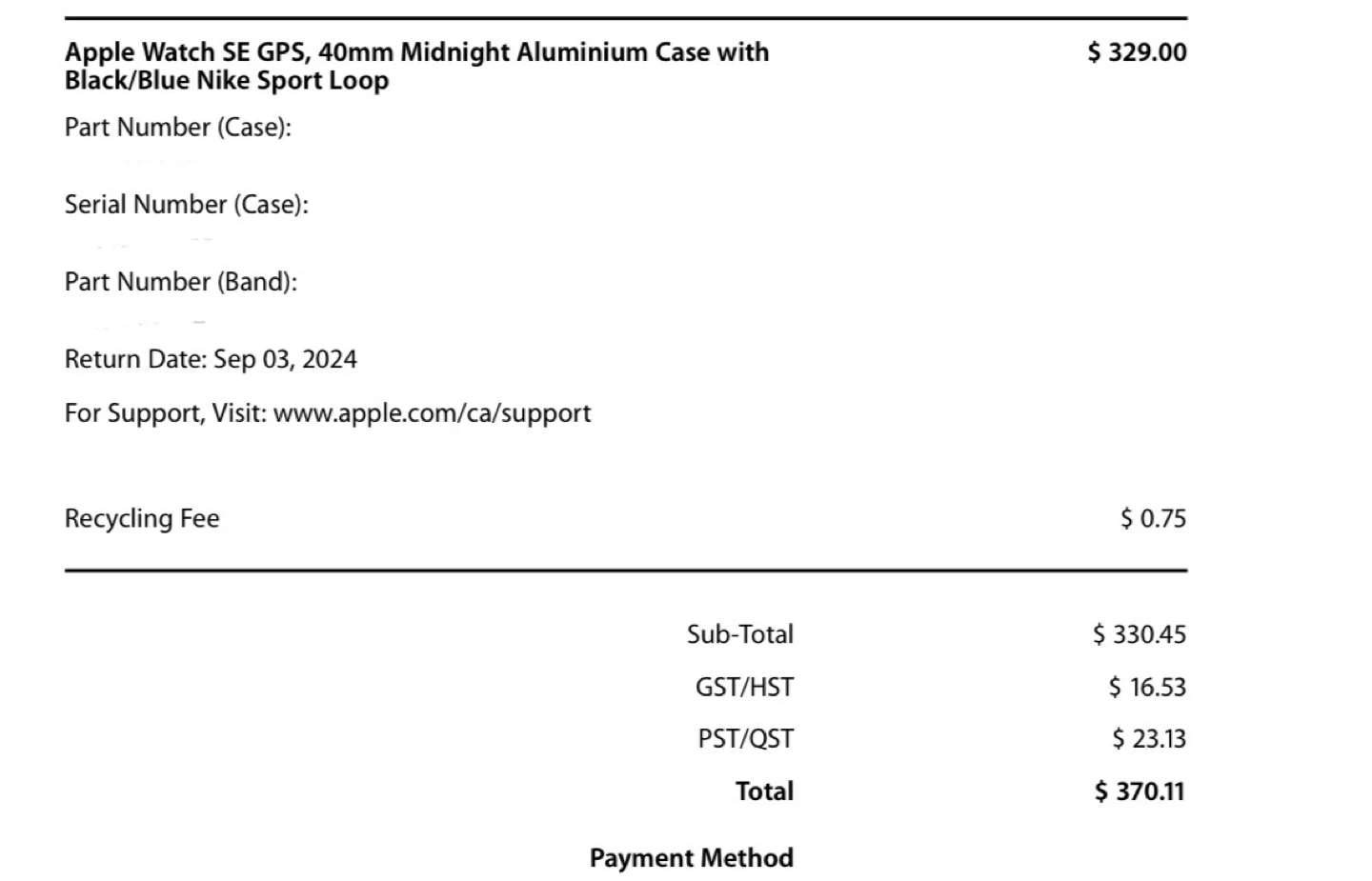
Task: Click the $ 330.45 sub-total amount
Action: pyautogui.click(x=1140, y=634)
